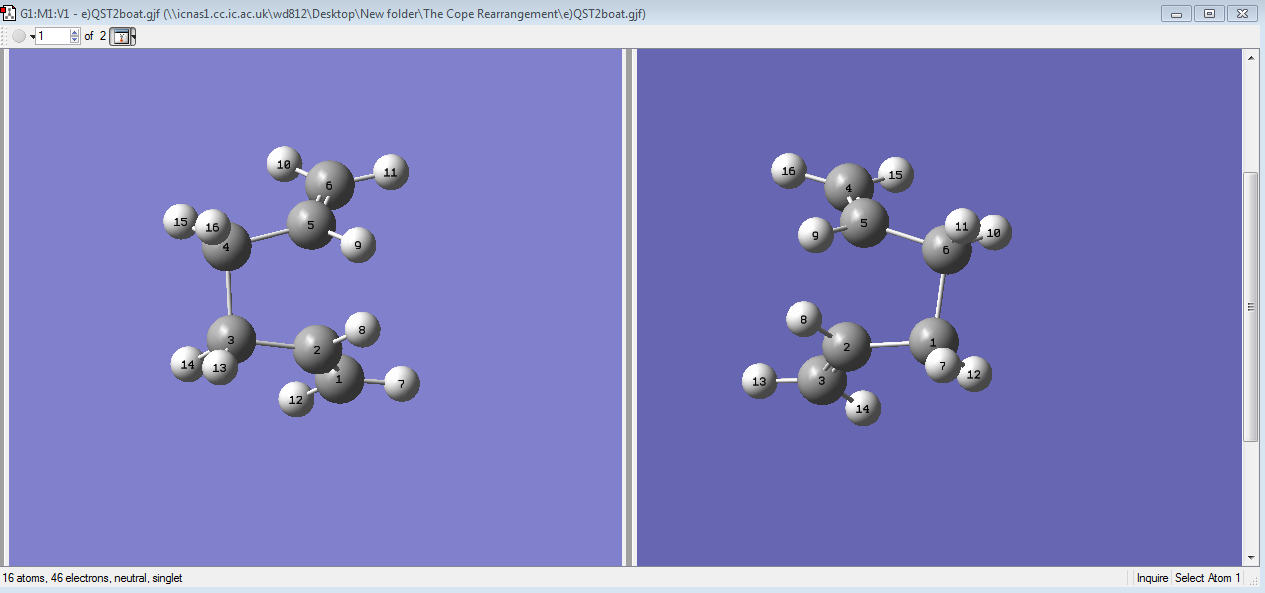Click the 'Inquire' status bar entry

pyautogui.click(x=1152, y=578)
